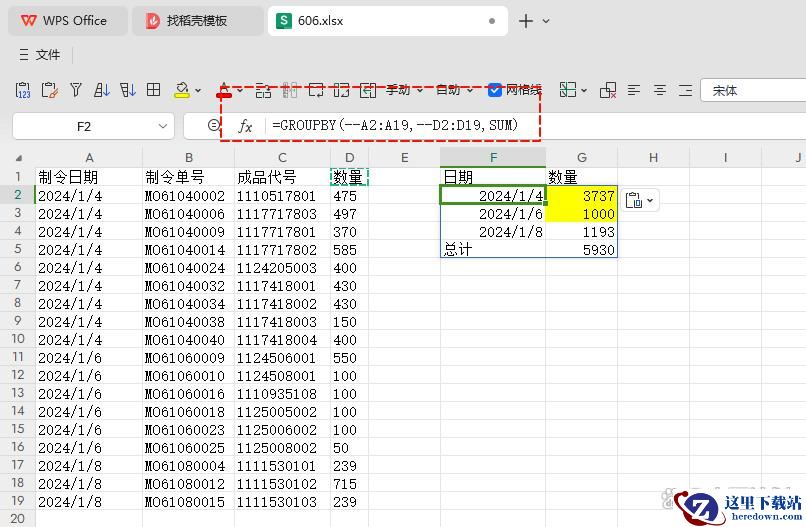Click cell showing 1193
Screen dimensions: 806x527
tap(581, 232)
